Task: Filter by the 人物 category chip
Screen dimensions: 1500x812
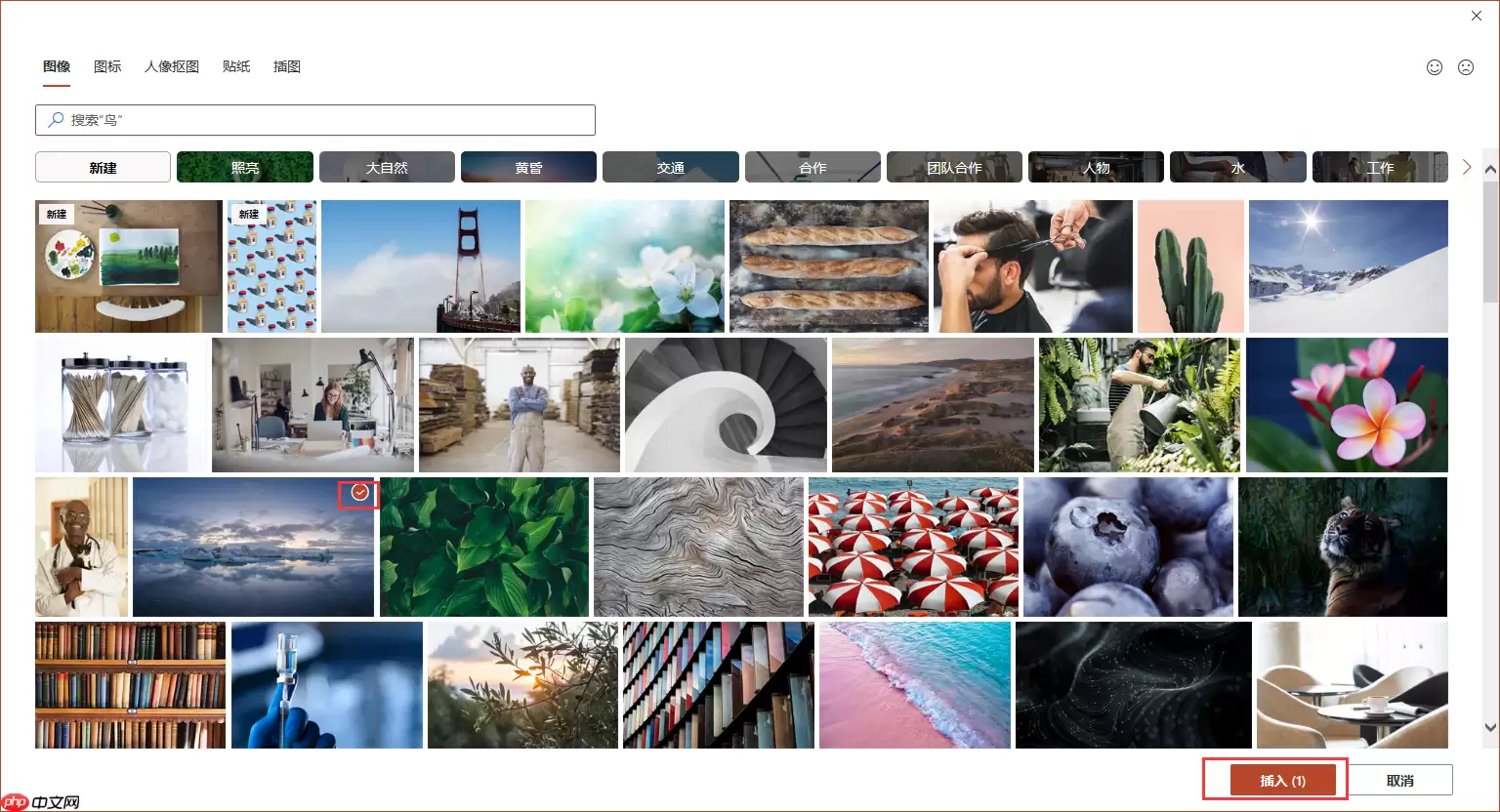Action: pyautogui.click(x=1096, y=167)
